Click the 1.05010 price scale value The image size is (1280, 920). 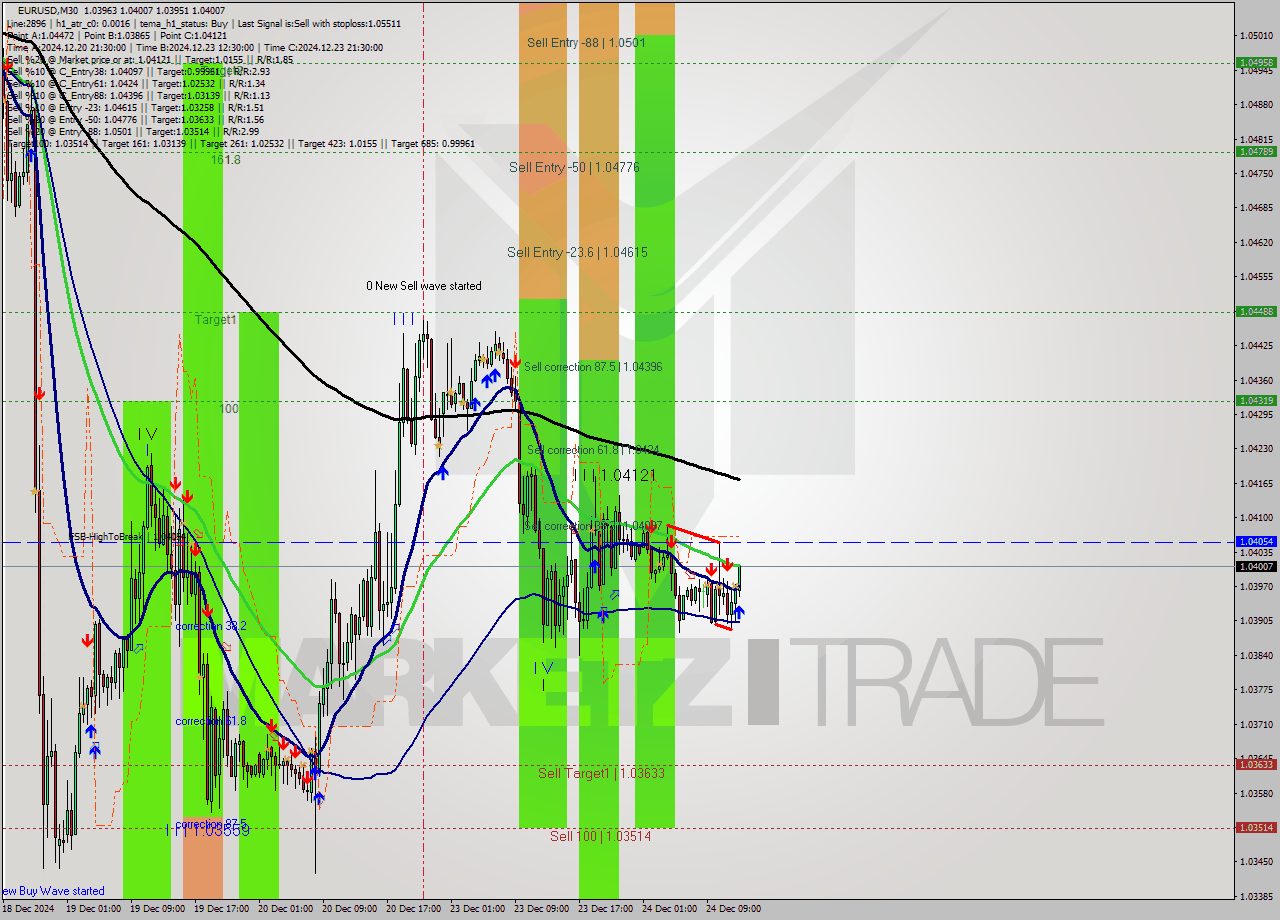pos(1256,35)
